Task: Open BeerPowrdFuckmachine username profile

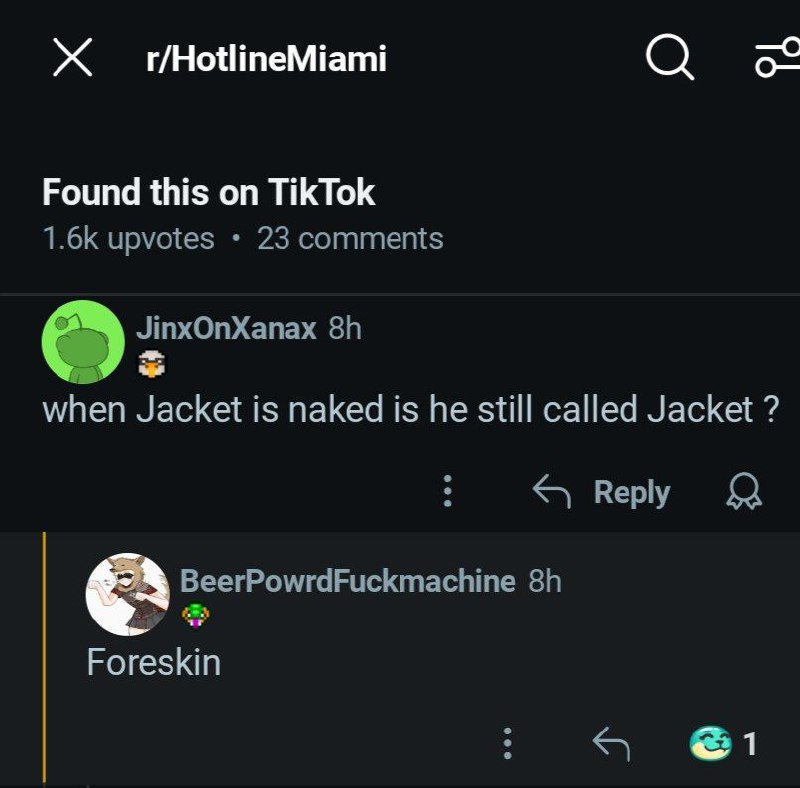Action: (347, 581)
